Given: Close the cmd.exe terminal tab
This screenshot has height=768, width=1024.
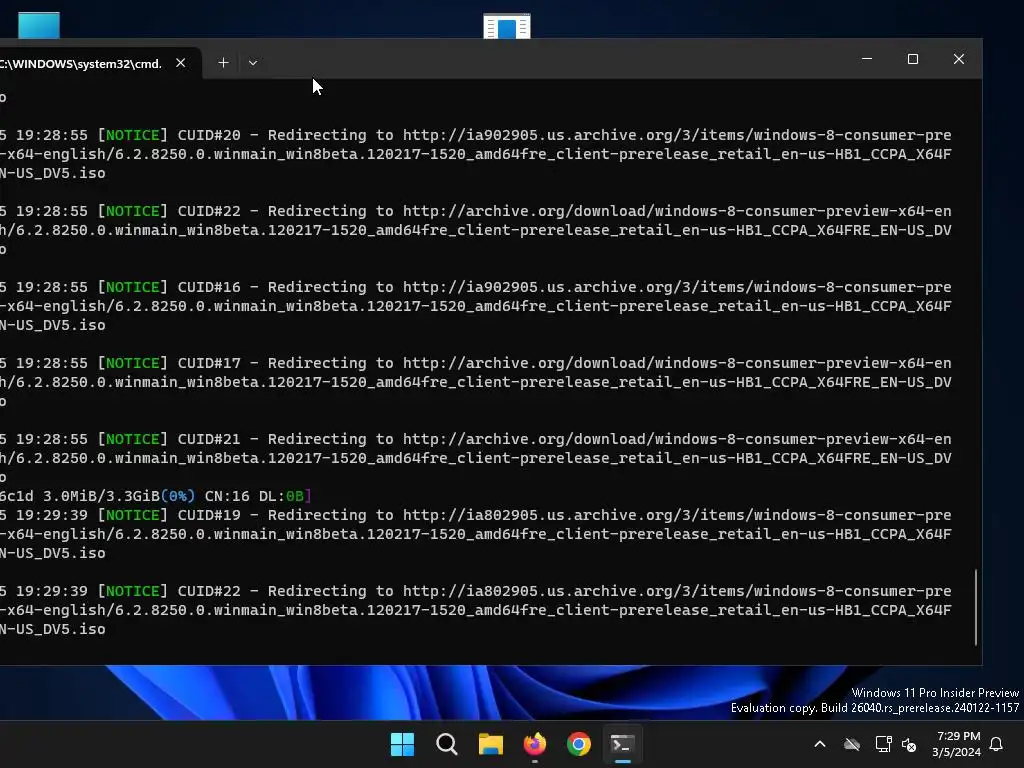Looking at the screenshot, I should (x=181, y=63).
